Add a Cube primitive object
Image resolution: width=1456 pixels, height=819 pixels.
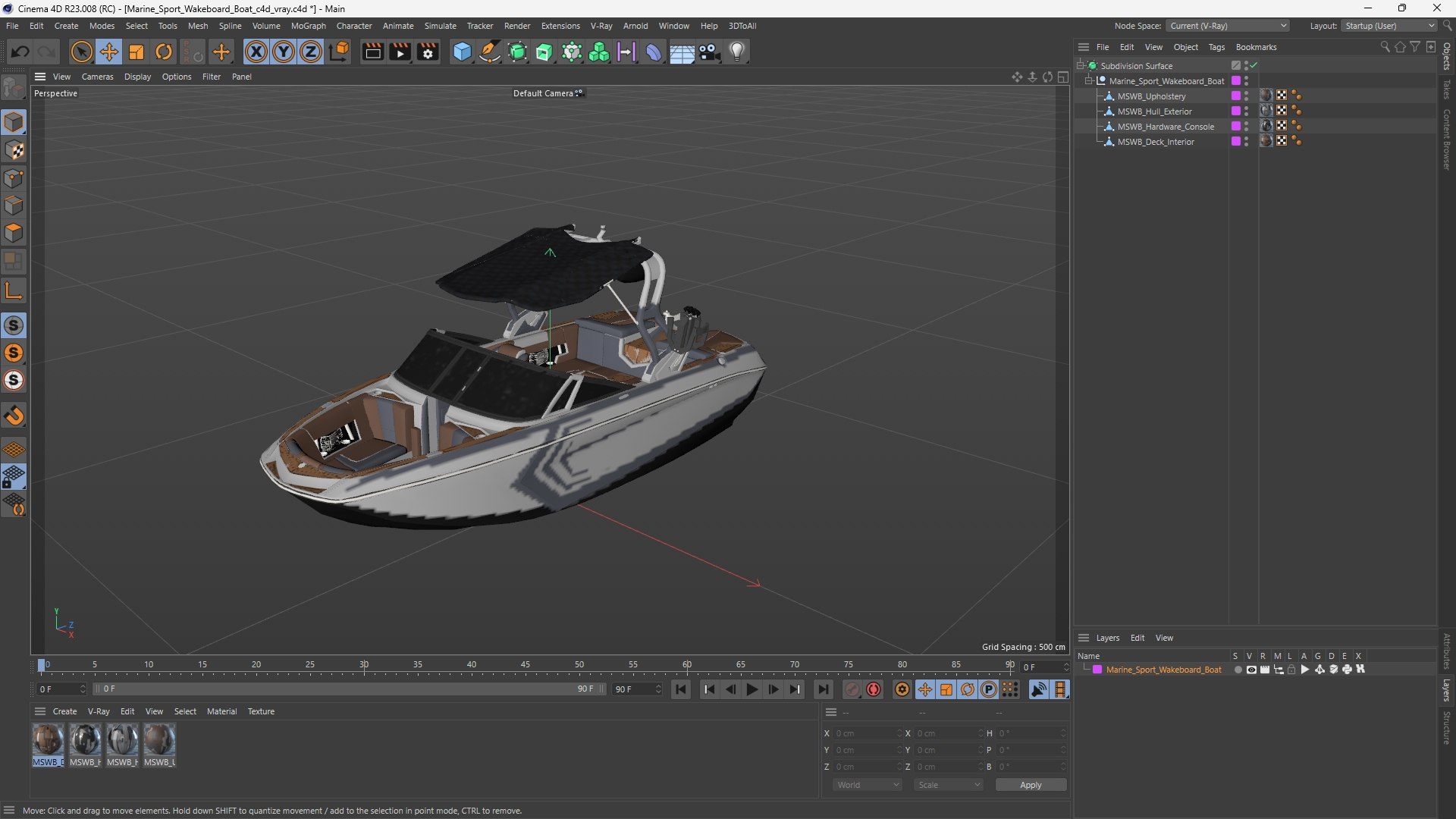tap(462, 52)
